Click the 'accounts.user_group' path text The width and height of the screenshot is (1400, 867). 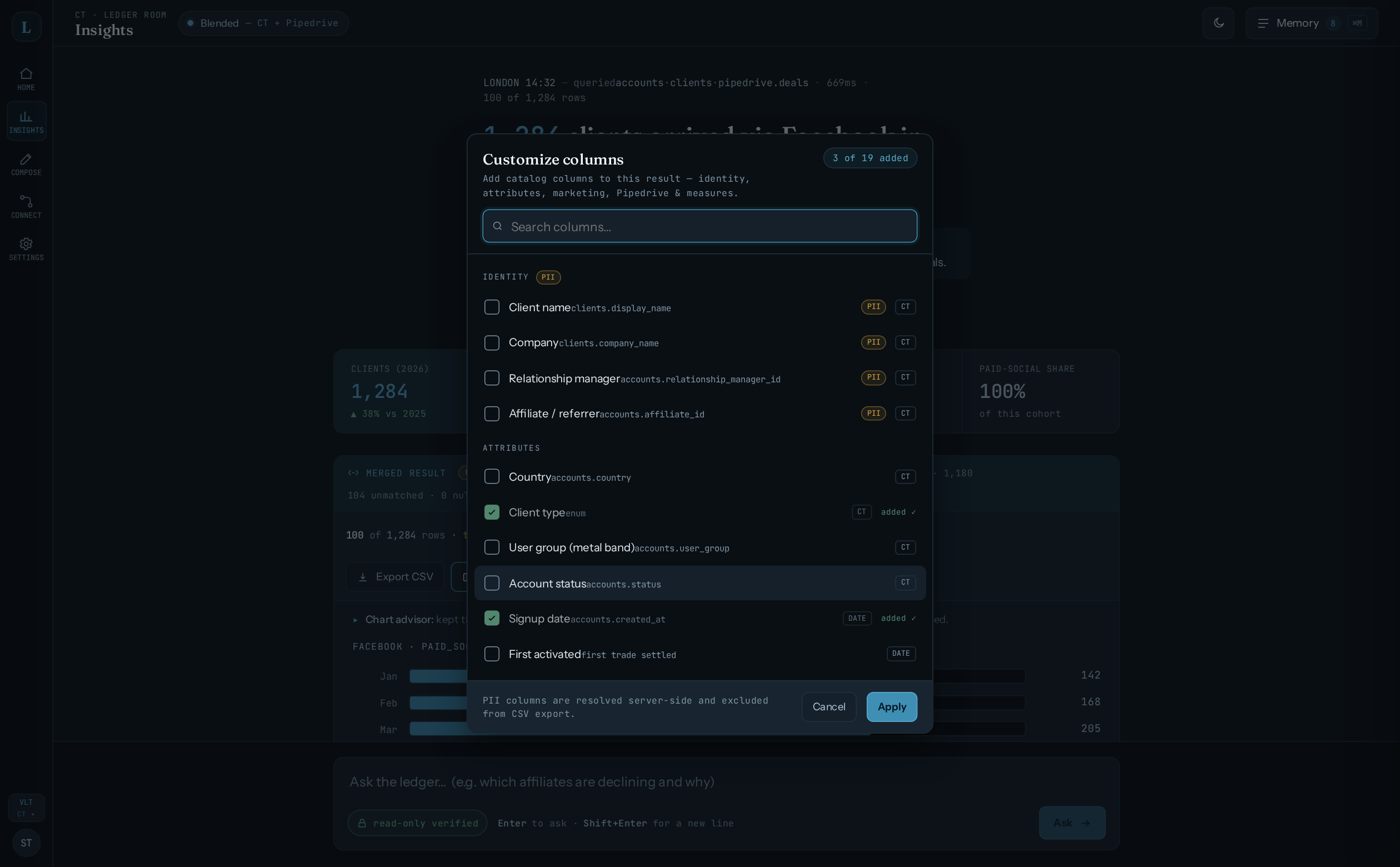(682, 549)
